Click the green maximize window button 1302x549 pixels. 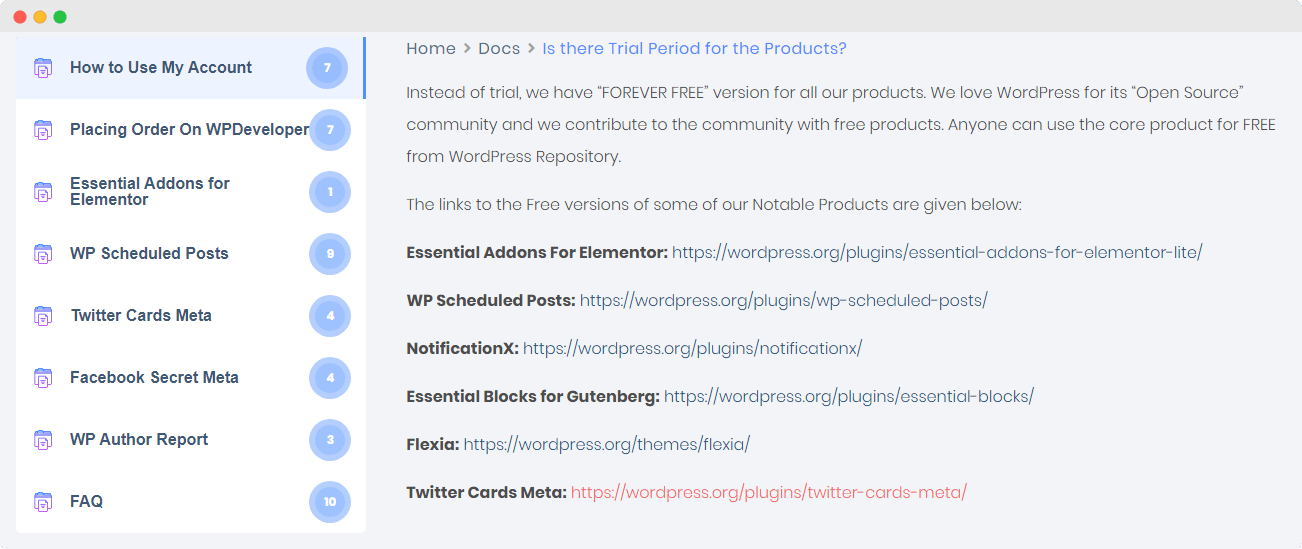(x=60, y=17)
